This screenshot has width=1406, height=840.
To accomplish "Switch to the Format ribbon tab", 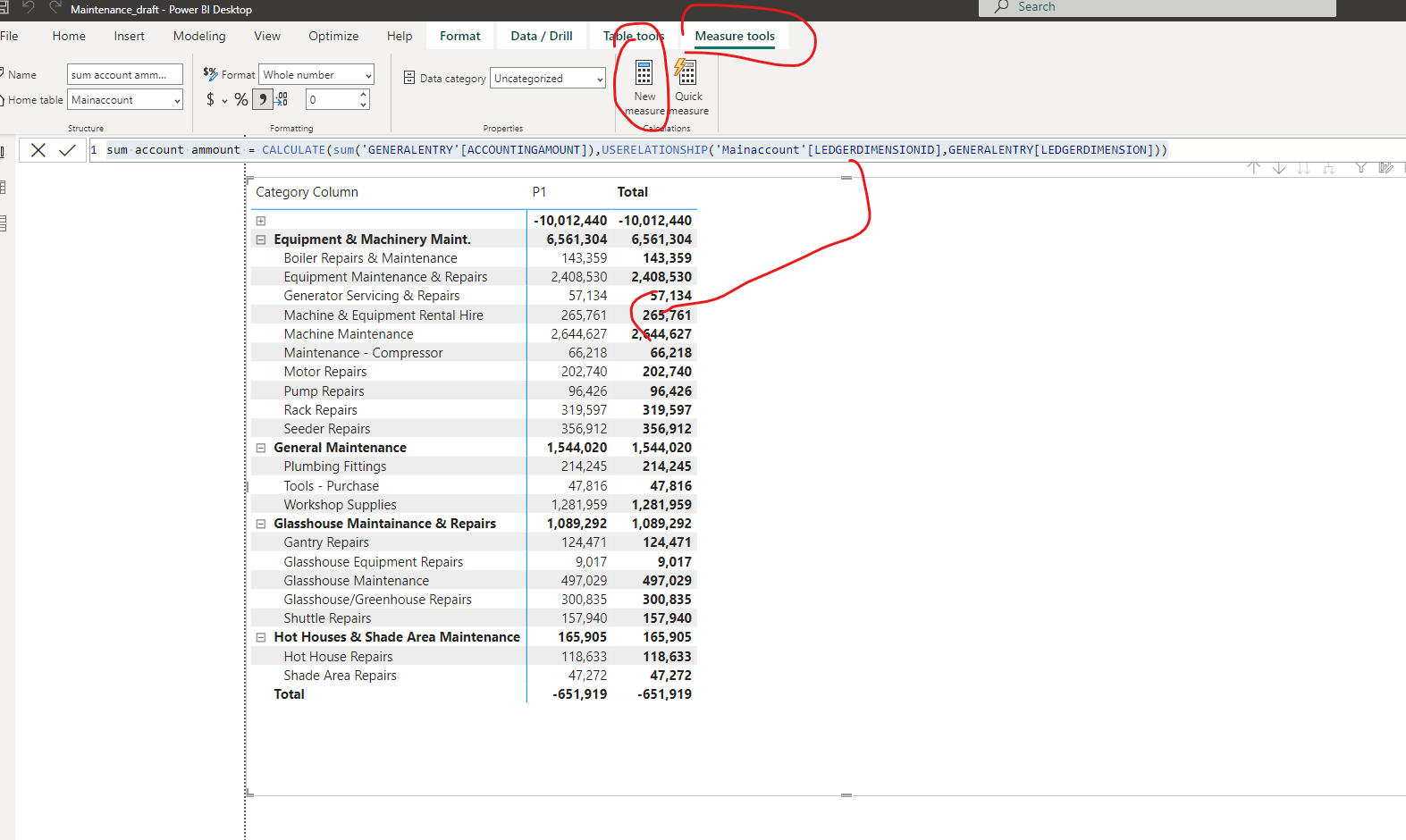I will click(x=460, y=36).
